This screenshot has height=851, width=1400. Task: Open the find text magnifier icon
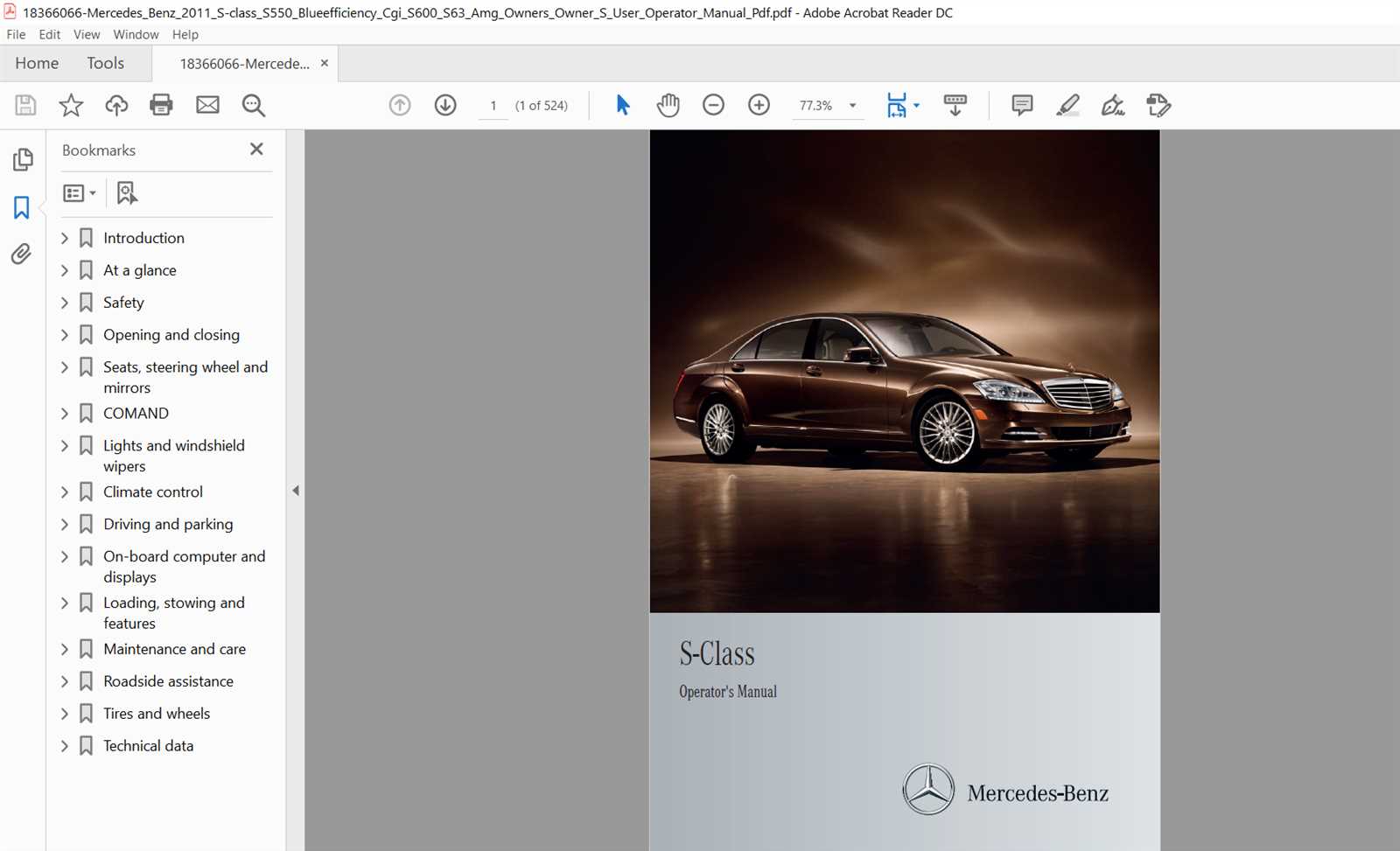[254, 106]
